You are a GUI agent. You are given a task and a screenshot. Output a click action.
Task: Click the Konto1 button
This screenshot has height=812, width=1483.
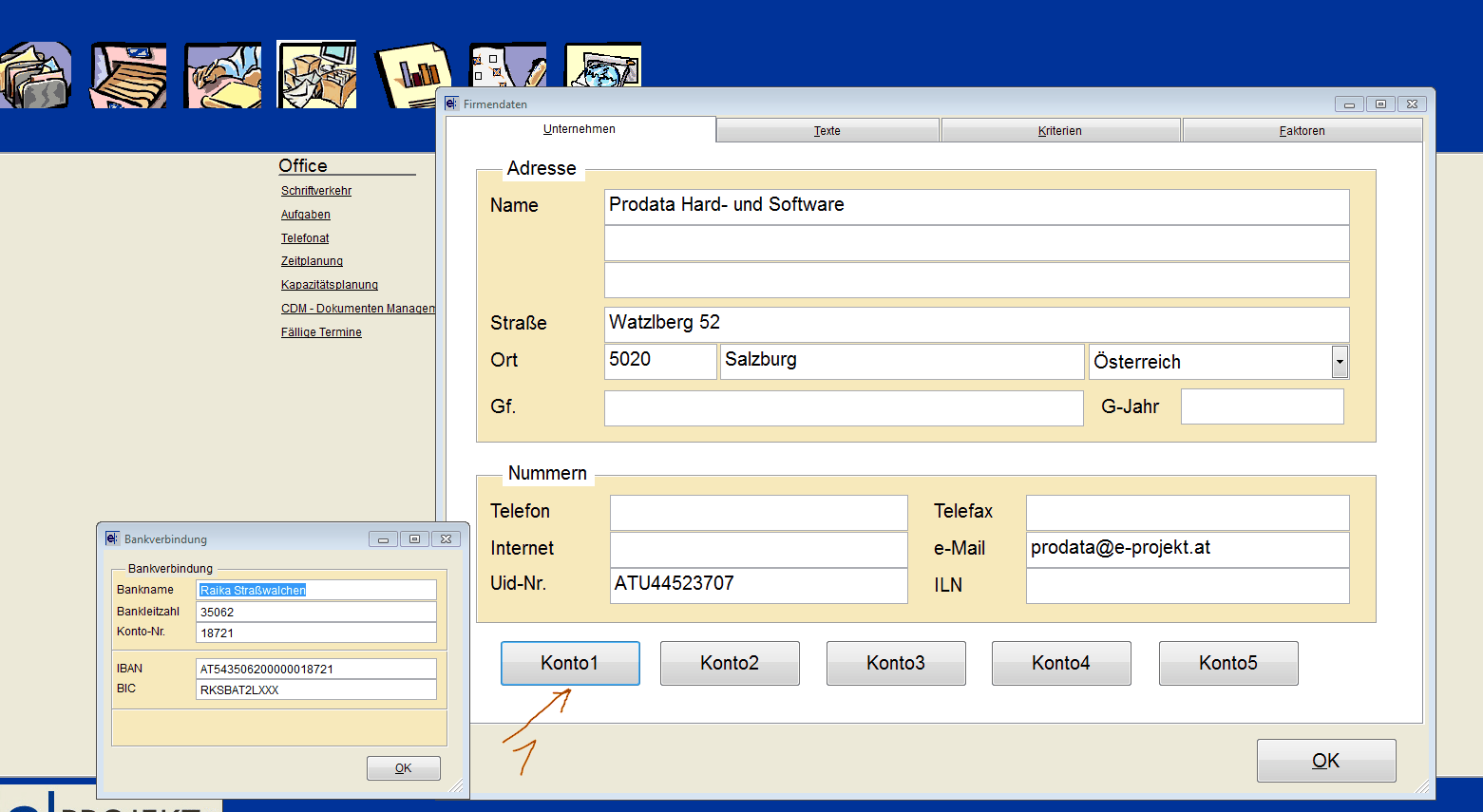570,663
